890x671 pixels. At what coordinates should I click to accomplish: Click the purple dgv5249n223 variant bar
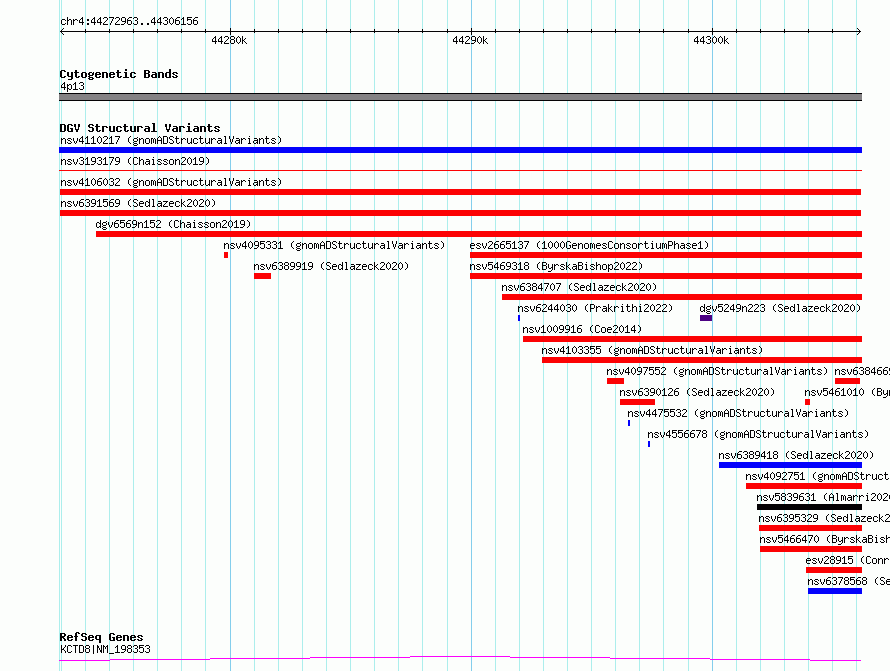(x=706, y=318)
